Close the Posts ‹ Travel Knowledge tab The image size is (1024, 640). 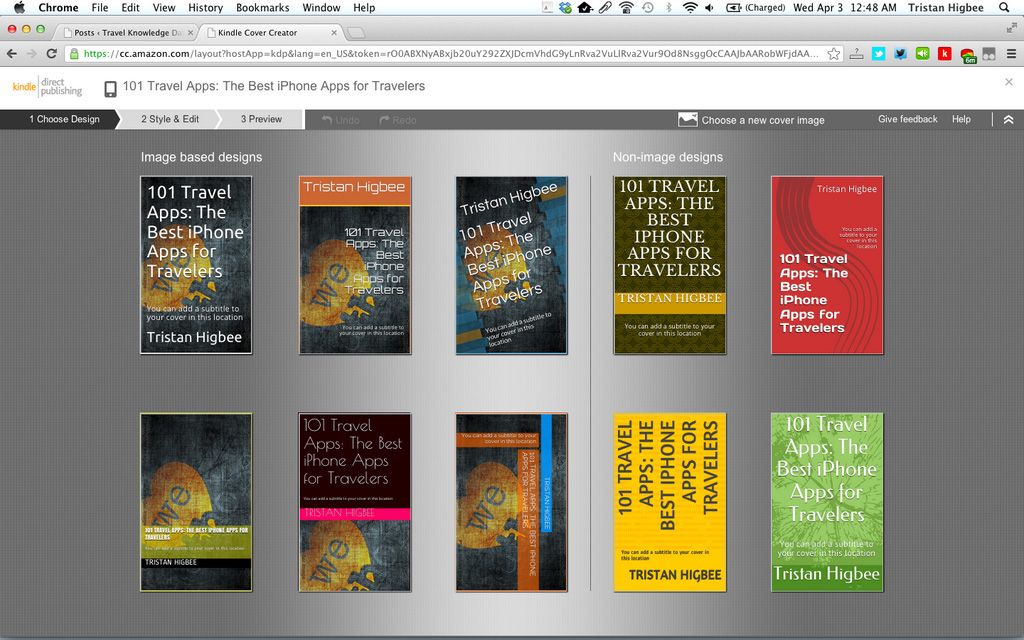(191, 33)
